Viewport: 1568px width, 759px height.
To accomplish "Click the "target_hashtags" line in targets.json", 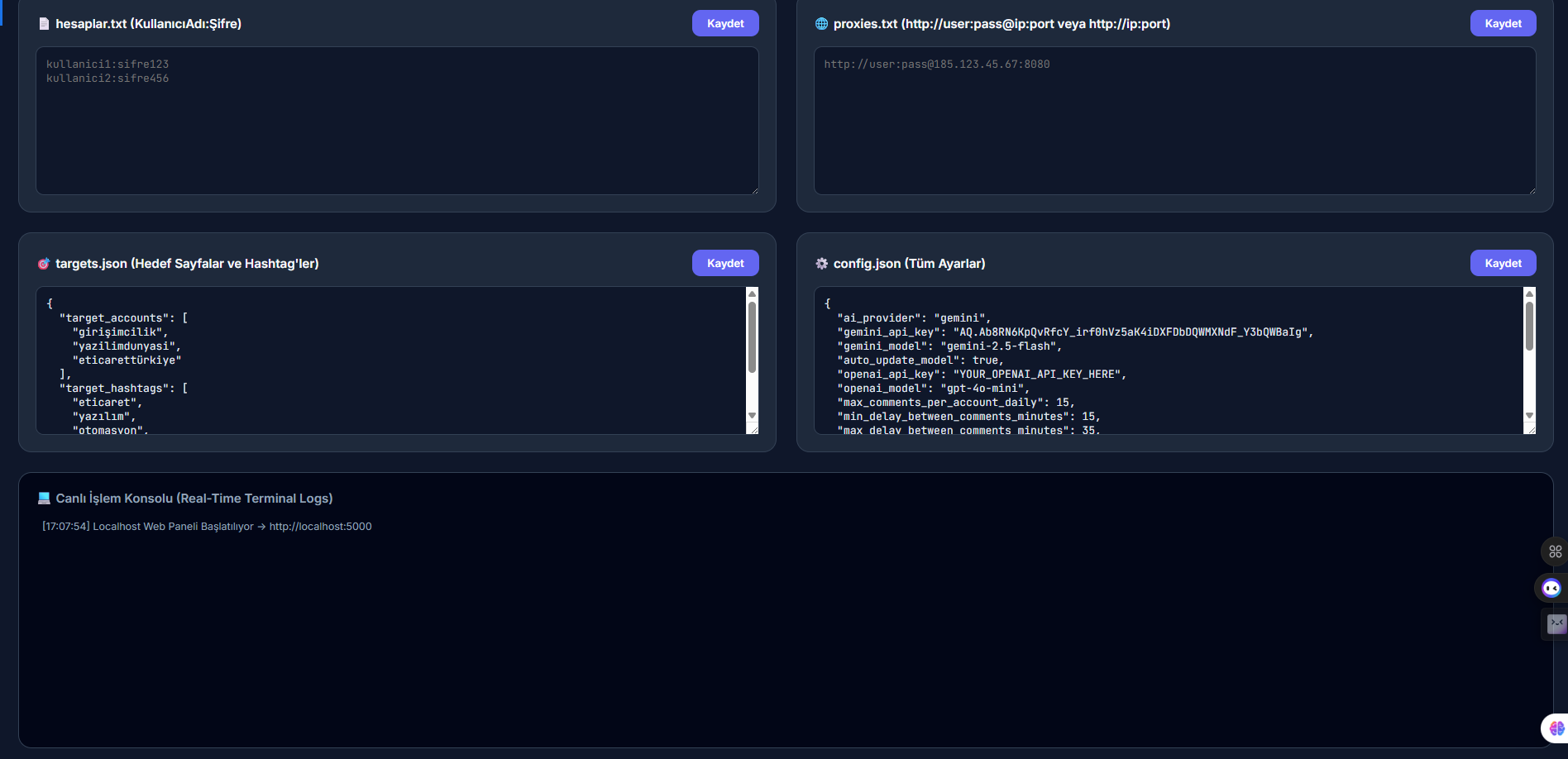I will (x=124, y=389).
